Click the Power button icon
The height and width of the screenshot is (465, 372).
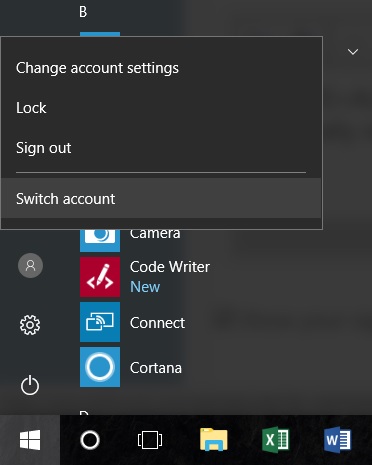pos(30,385)
